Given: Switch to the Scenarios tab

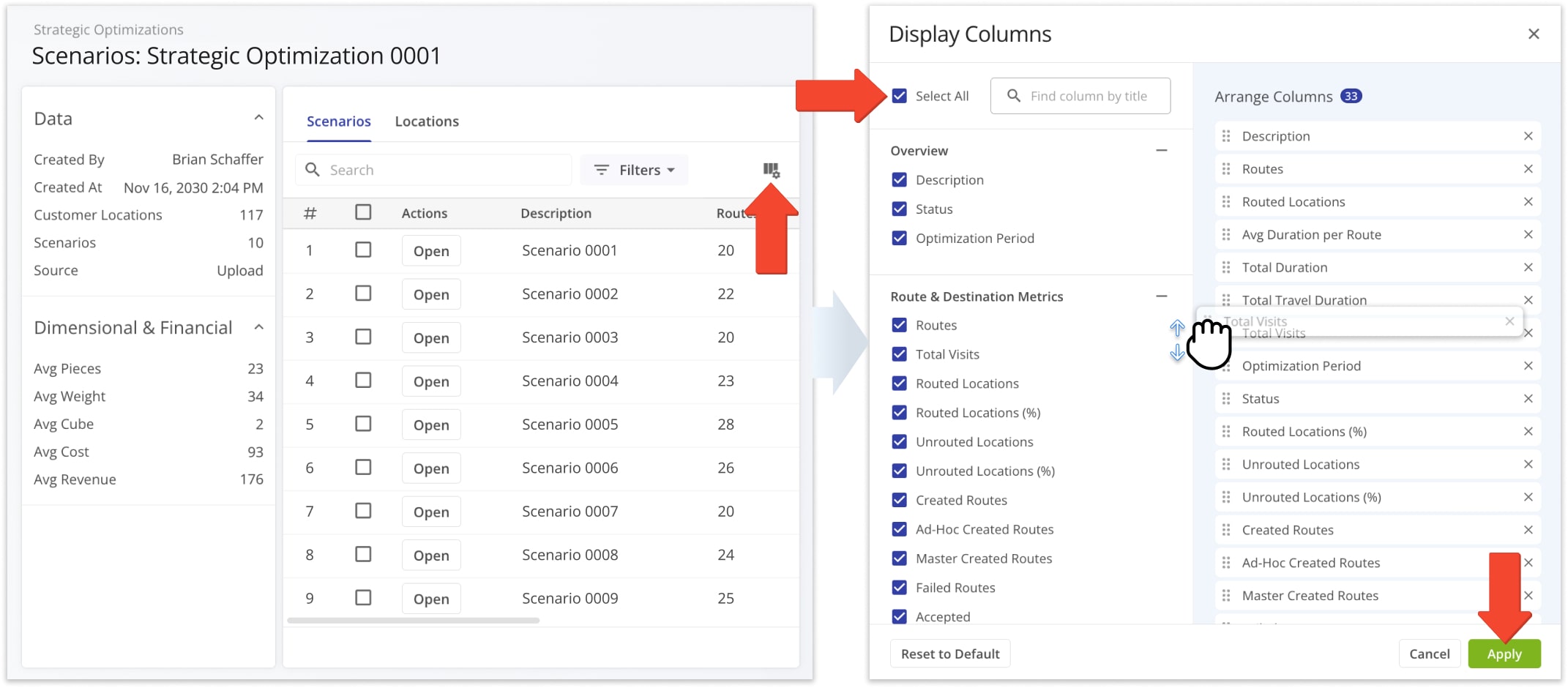Looking at the screenshot, I should (338, 121).
